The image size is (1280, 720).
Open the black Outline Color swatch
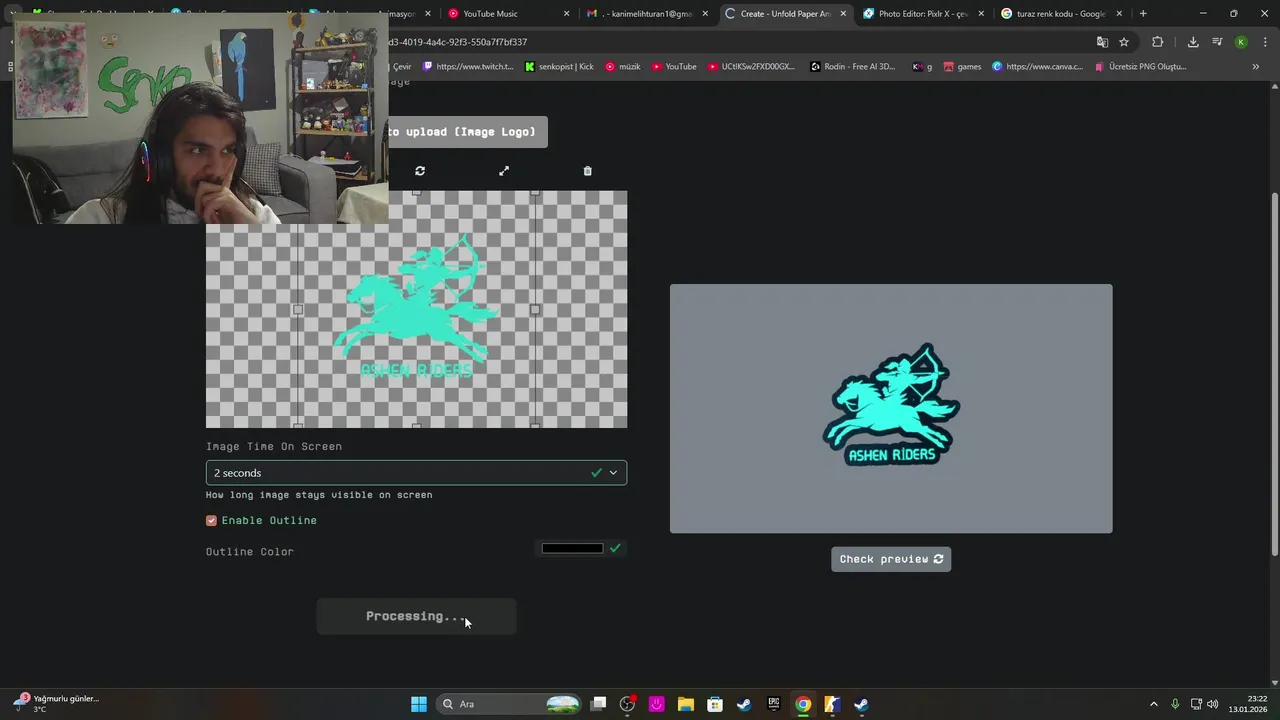[572, 548]
